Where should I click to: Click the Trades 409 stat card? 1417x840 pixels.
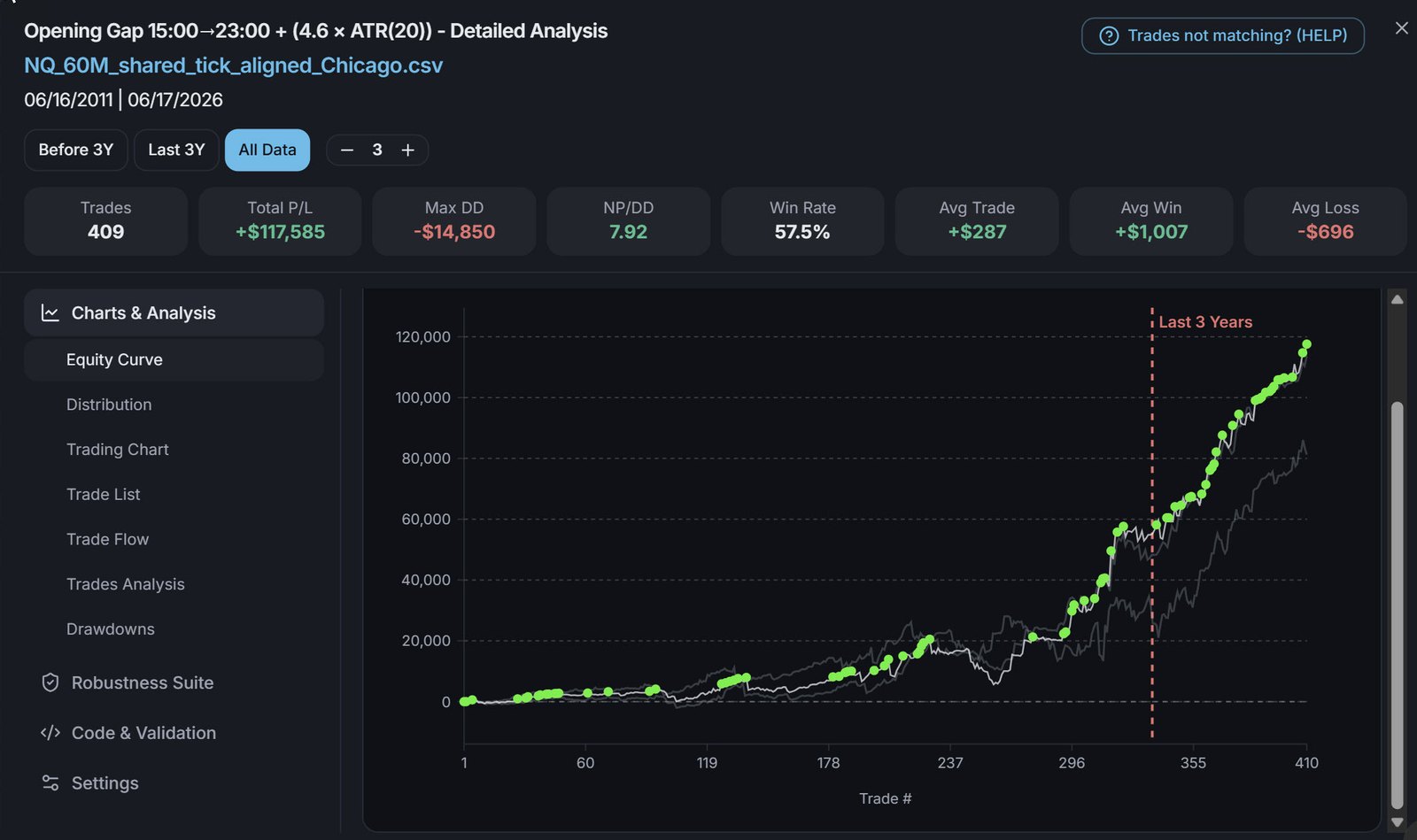[106, 220]
